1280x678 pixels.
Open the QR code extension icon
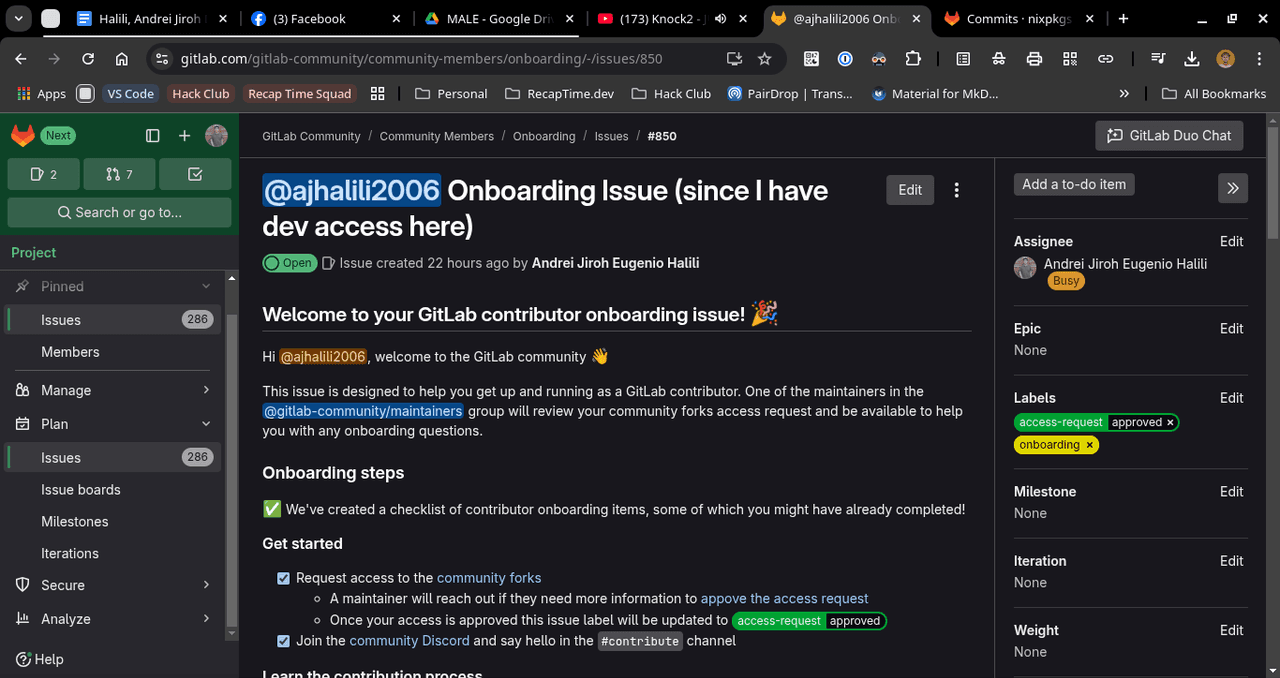click(811, 59)
